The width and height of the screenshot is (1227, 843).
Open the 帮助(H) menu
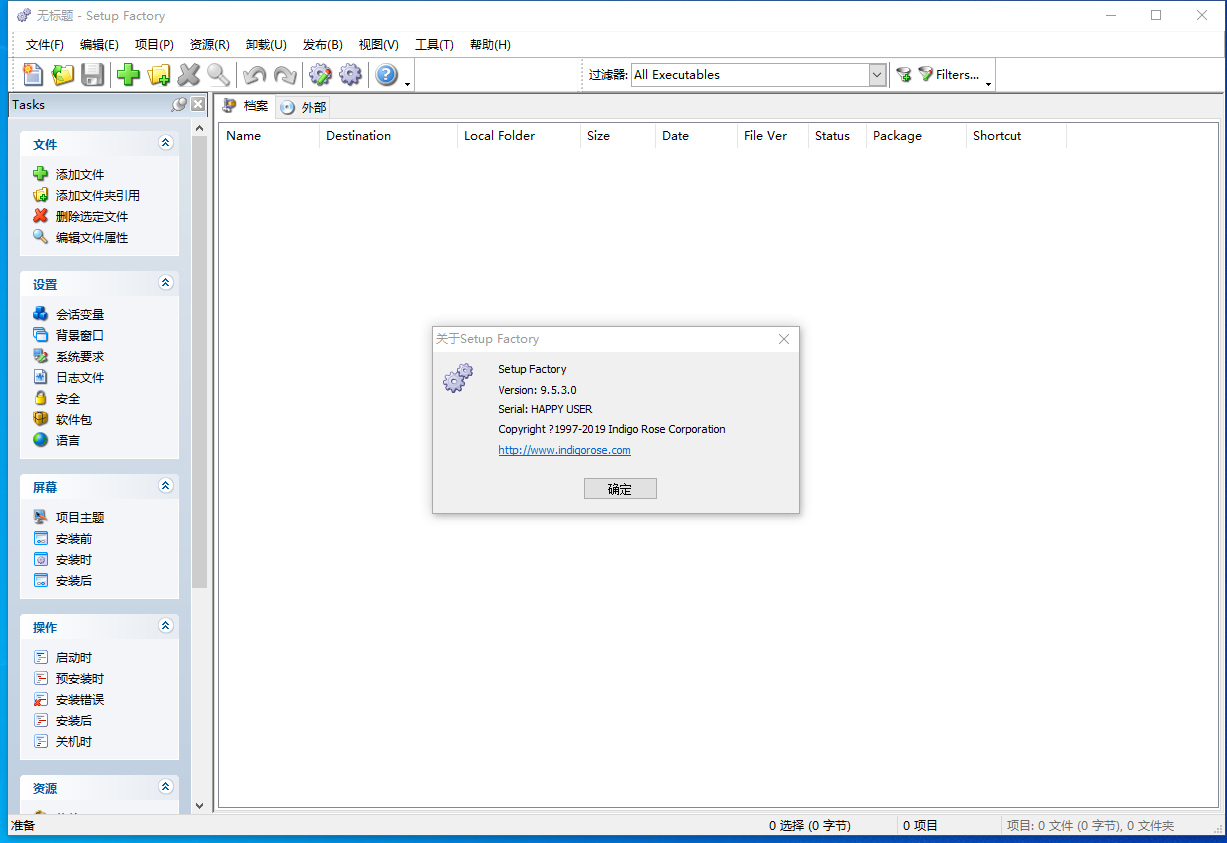[490, 45]
